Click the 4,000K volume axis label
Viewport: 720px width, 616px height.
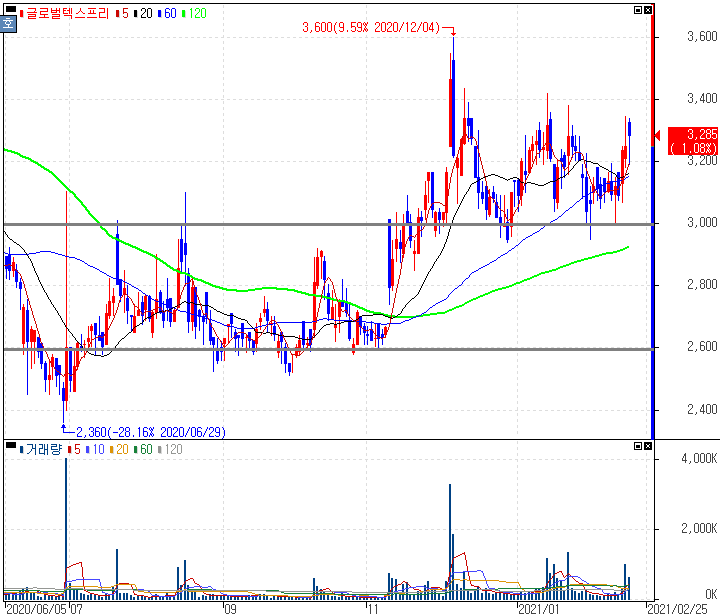(699, 459)
